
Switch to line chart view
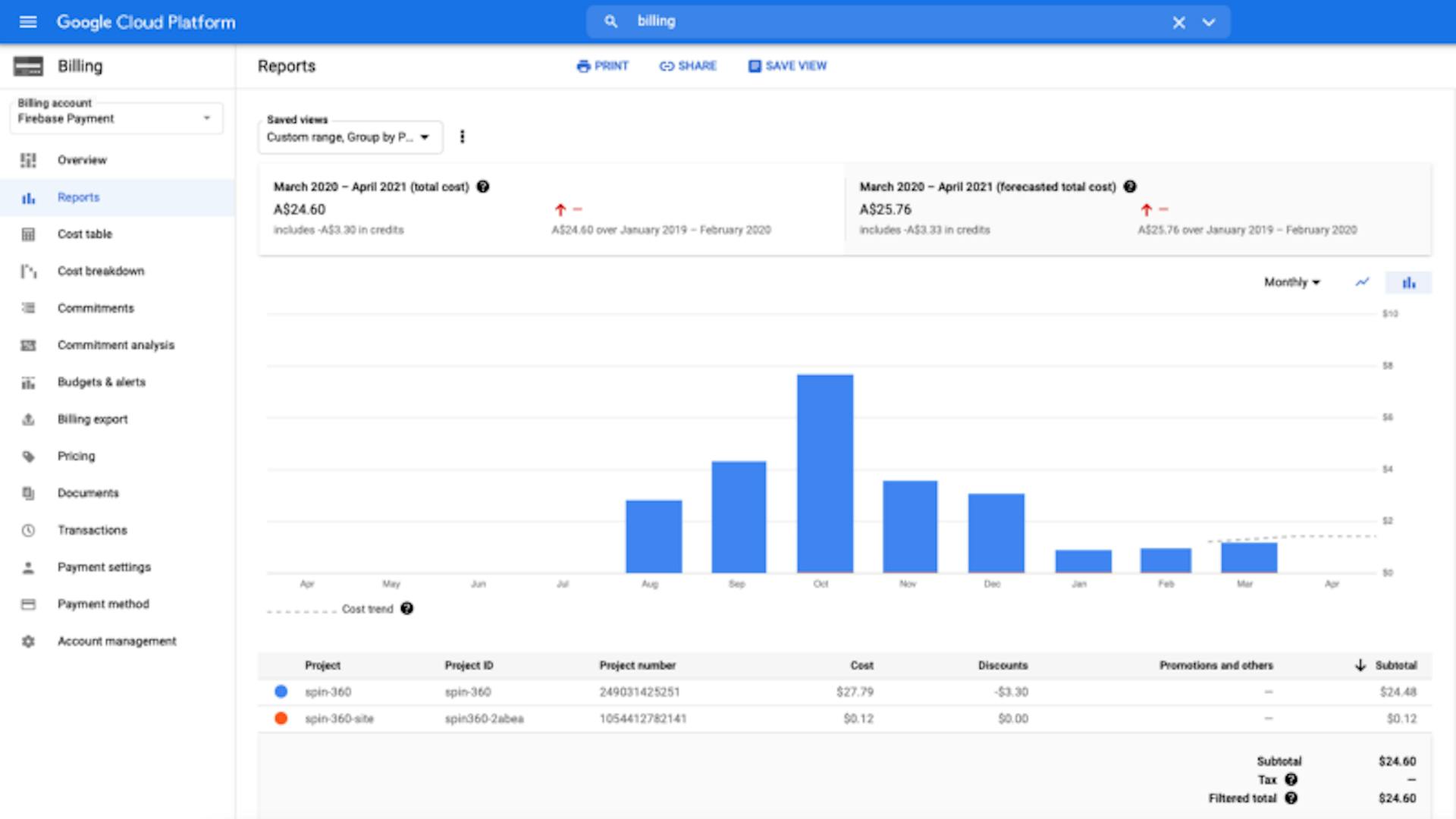click(x=1363, y=282)
